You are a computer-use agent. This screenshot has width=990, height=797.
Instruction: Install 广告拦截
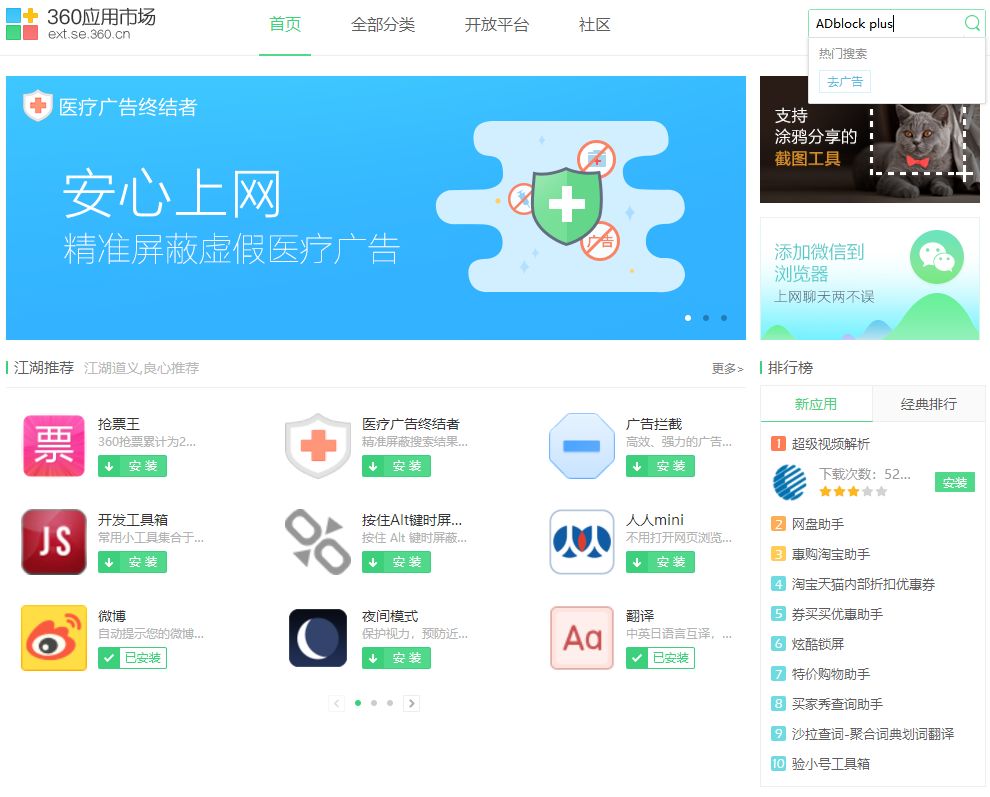[x=660, y=466]
